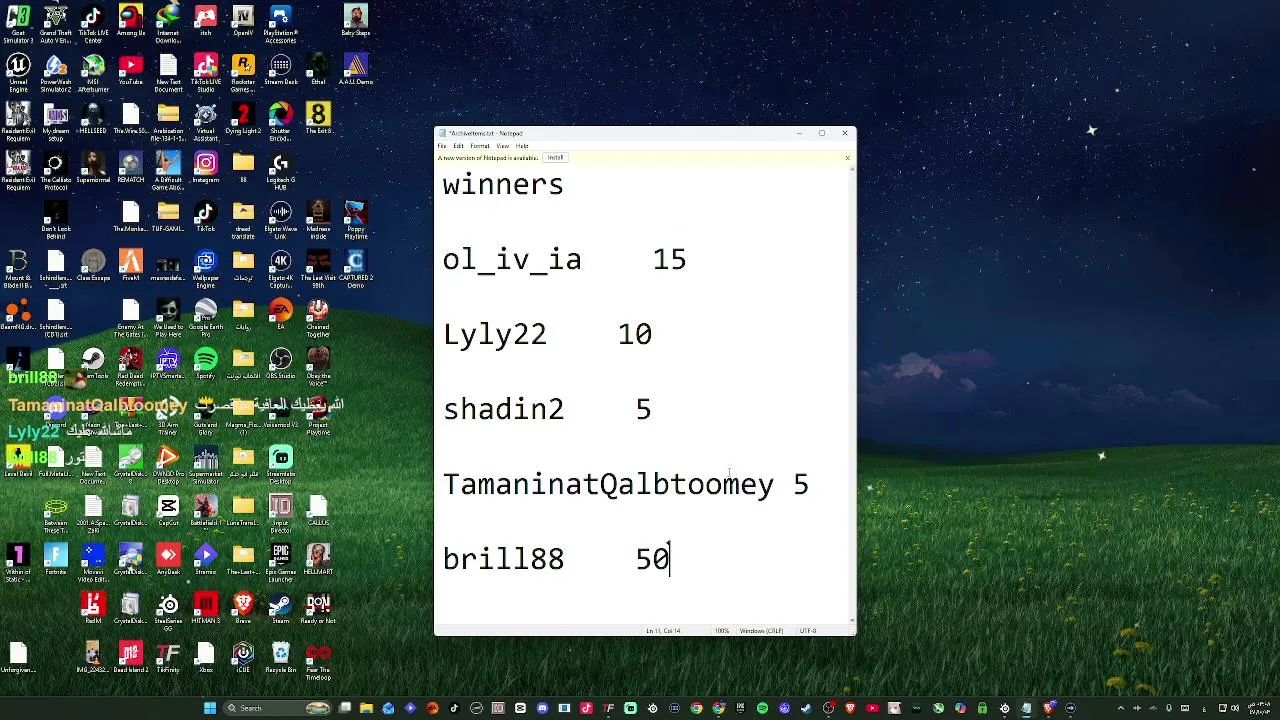Open SteelSeries GG desktop icon
This screenshot has height=720, width=1280.
click(168, 613)
